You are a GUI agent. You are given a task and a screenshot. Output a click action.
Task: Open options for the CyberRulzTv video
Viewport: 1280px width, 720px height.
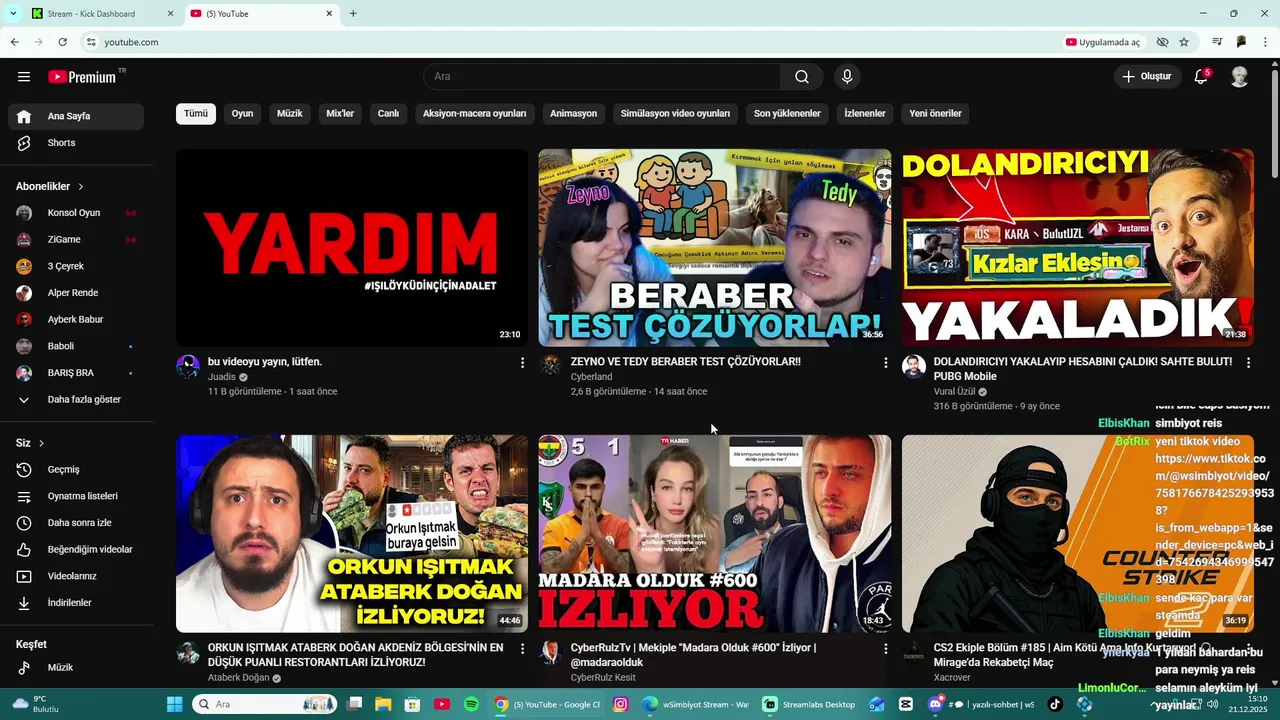click(x=885, y=649)
